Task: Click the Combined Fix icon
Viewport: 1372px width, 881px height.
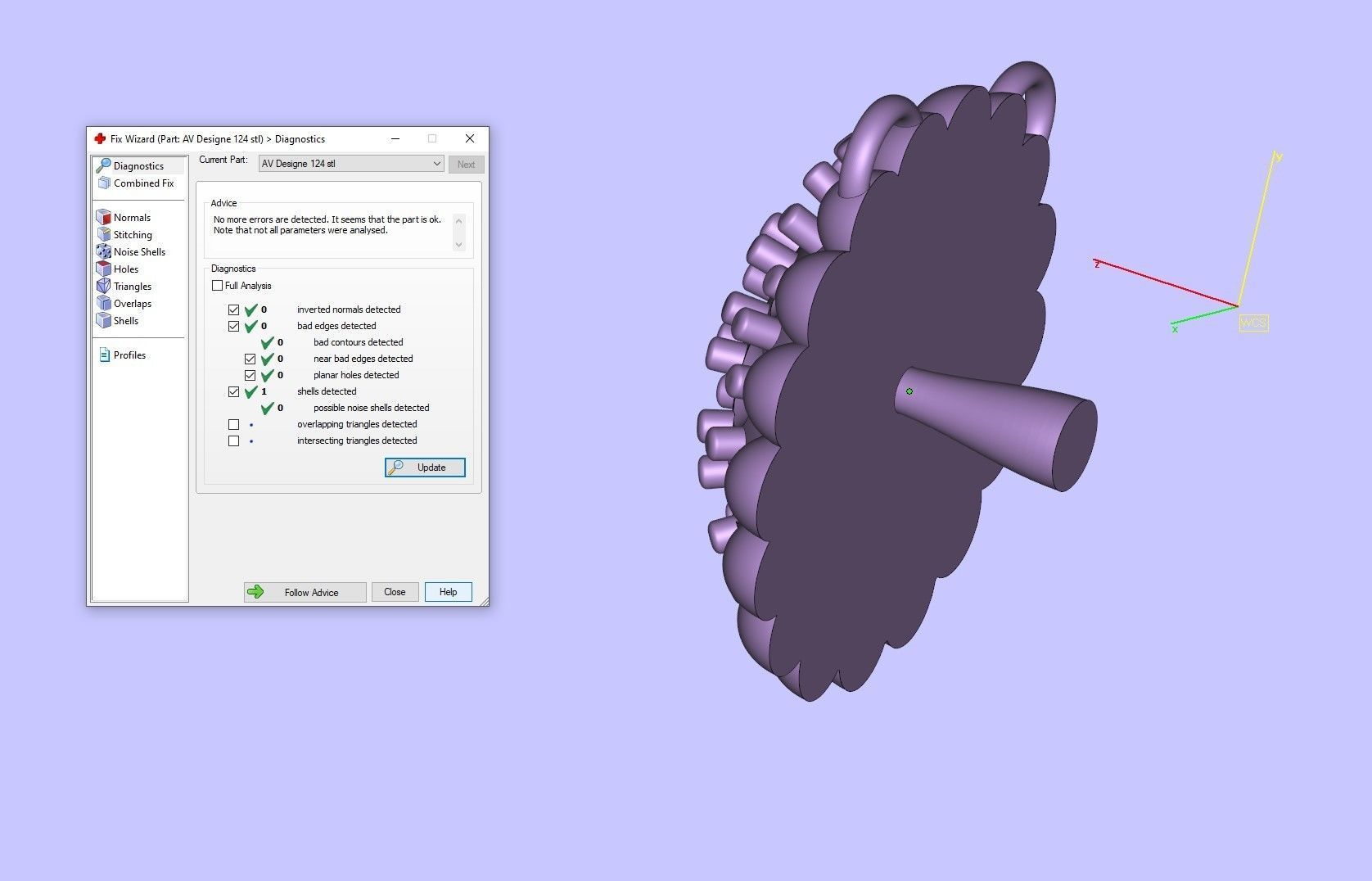Action: (x=104, y=183)
